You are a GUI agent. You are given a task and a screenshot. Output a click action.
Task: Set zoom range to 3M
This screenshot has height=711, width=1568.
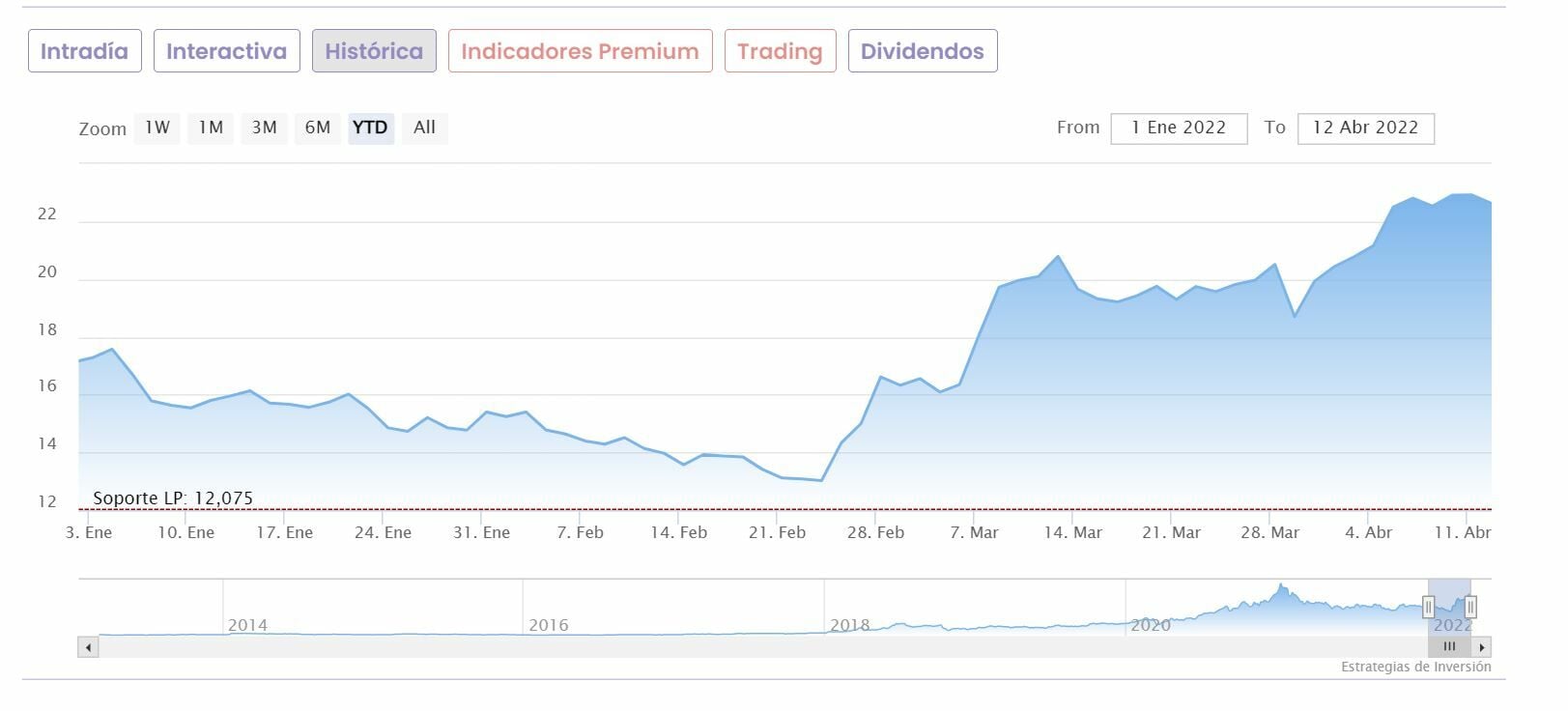[x=264, y=128]
